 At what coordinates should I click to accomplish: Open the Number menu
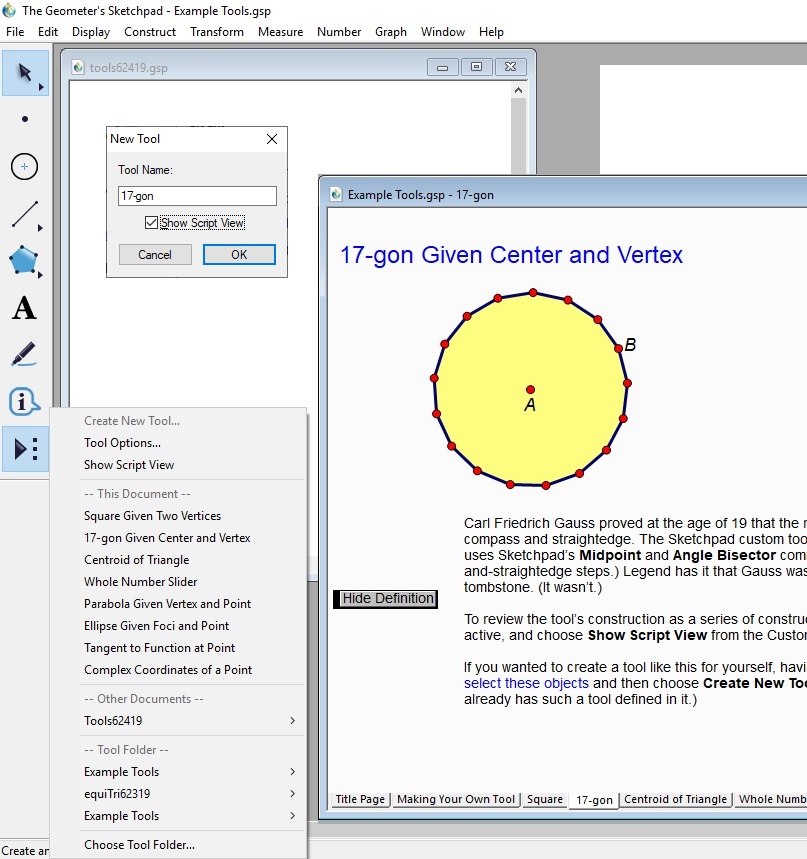339,32
